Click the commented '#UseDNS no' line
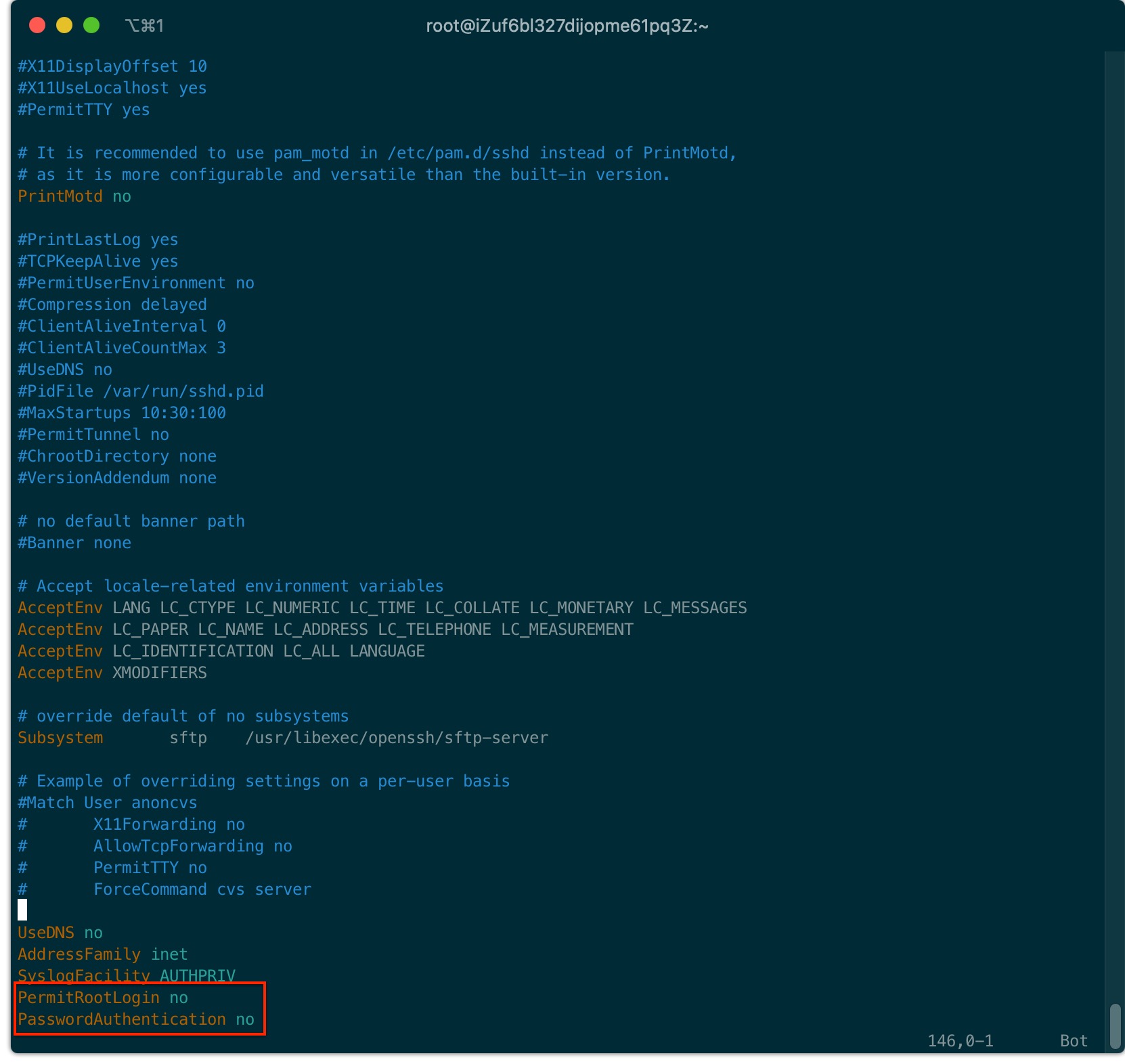This screenshot has height=1064, width=1125. (x=65, y=370)
